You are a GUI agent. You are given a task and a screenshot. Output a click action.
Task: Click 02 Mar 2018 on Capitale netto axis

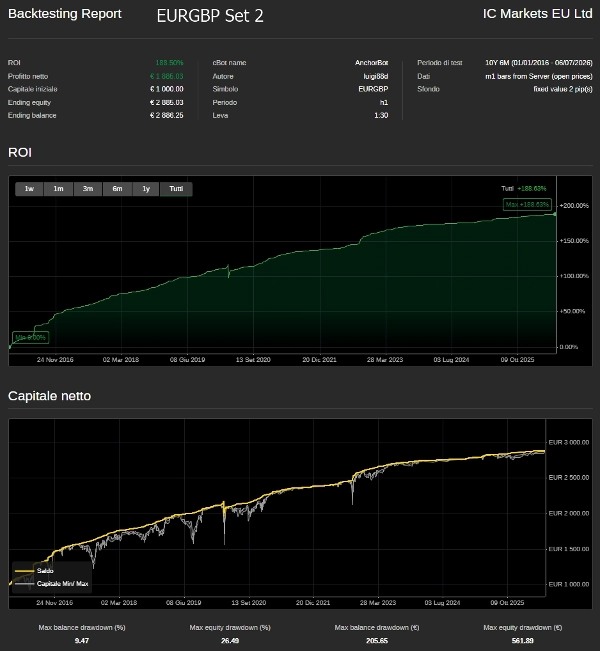[119, 602]
